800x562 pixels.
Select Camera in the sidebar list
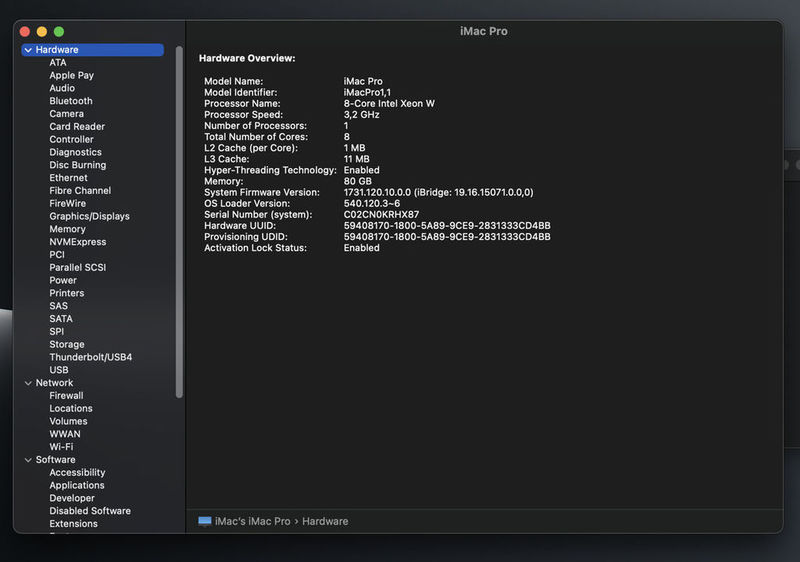click(66, 114)
